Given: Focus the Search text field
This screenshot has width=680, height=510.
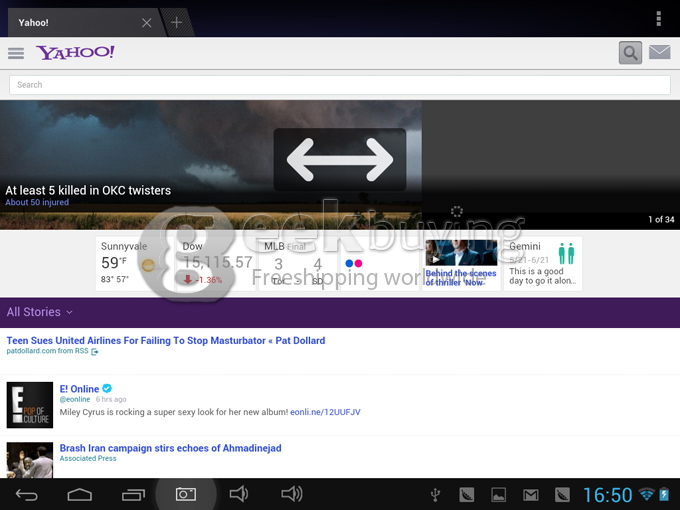Looking at the screenshot, I should click(x=340, y=85).
